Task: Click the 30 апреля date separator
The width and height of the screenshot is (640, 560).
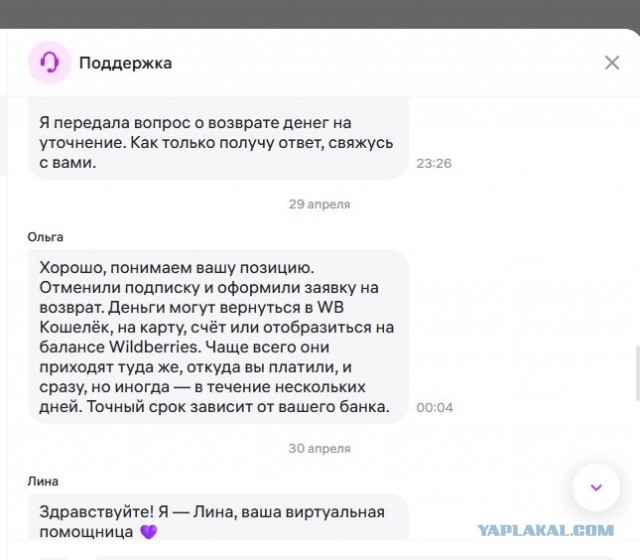Action: tap(320, 449)
